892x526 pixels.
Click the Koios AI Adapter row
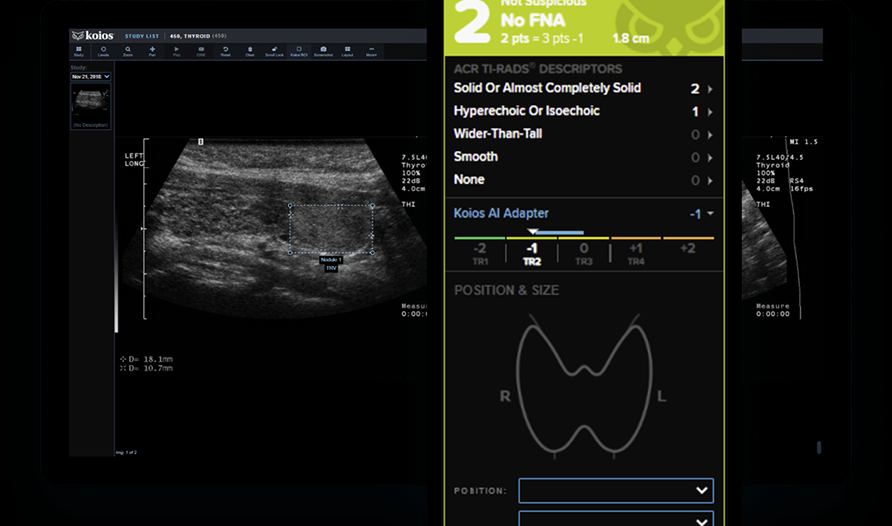(x=583, y=213)
